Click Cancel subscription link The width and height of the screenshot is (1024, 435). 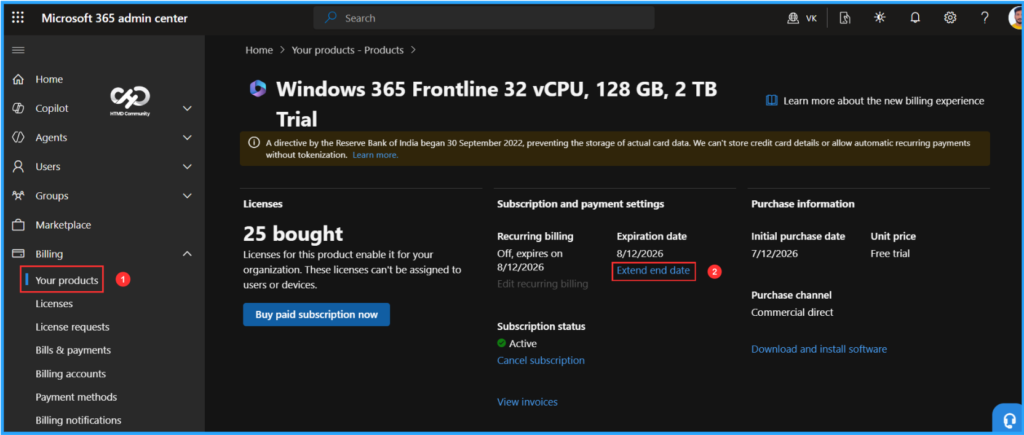541,361
